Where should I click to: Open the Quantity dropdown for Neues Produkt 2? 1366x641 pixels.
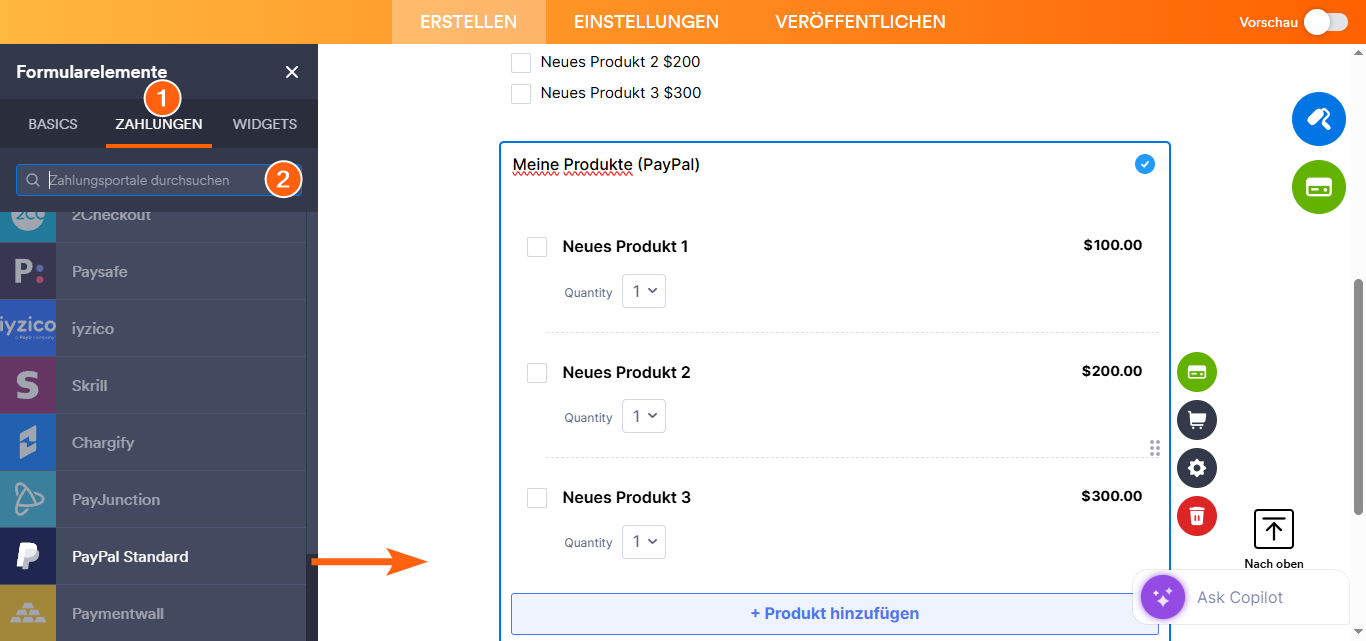click(x=643, y=415)
